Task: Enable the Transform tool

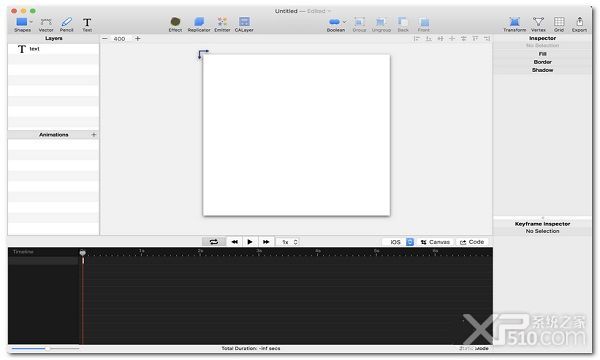Action: point(515,24)
